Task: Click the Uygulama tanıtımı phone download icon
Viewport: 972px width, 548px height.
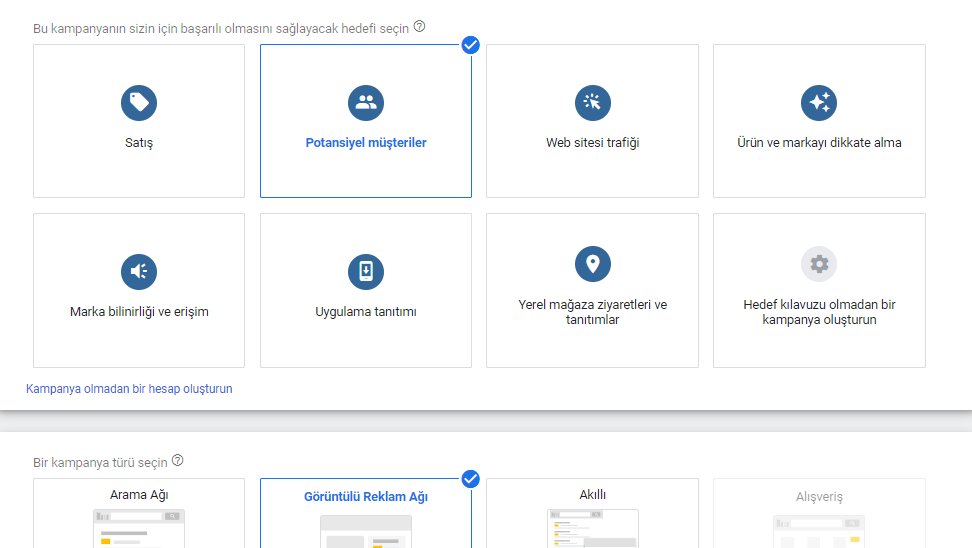Action: (366, 271)
